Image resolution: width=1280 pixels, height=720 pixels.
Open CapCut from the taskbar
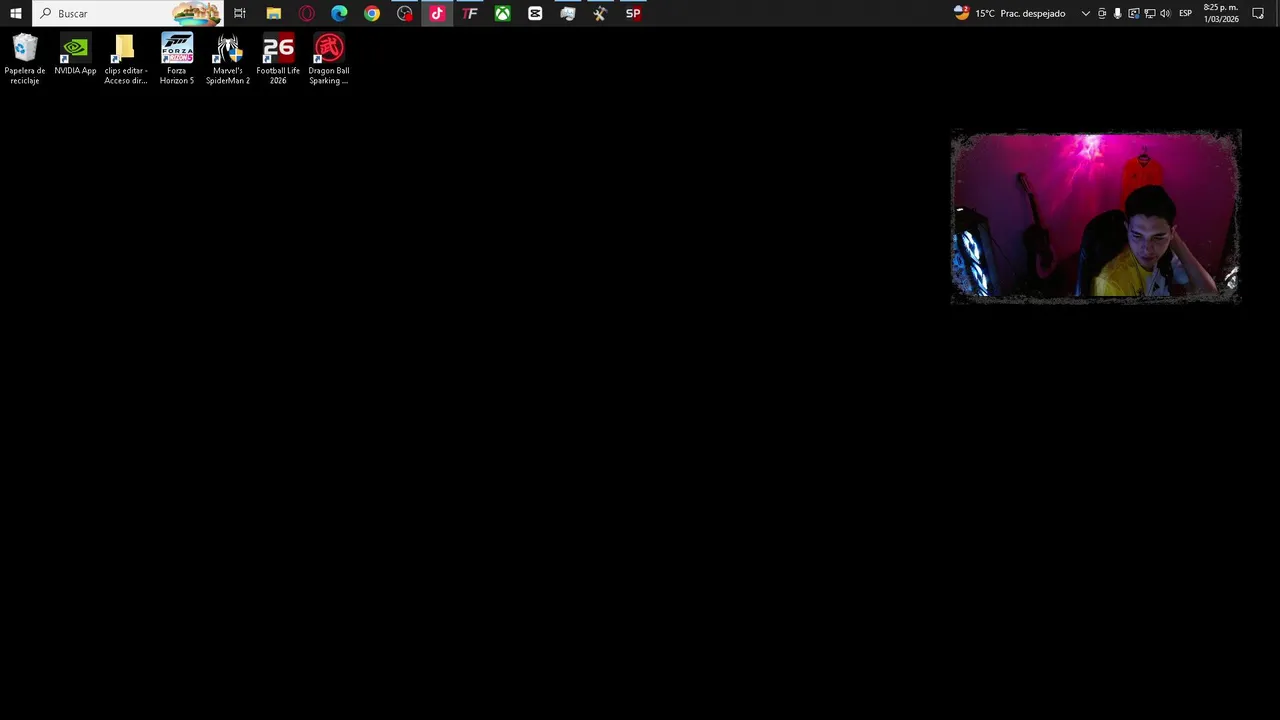pos(535,13)
